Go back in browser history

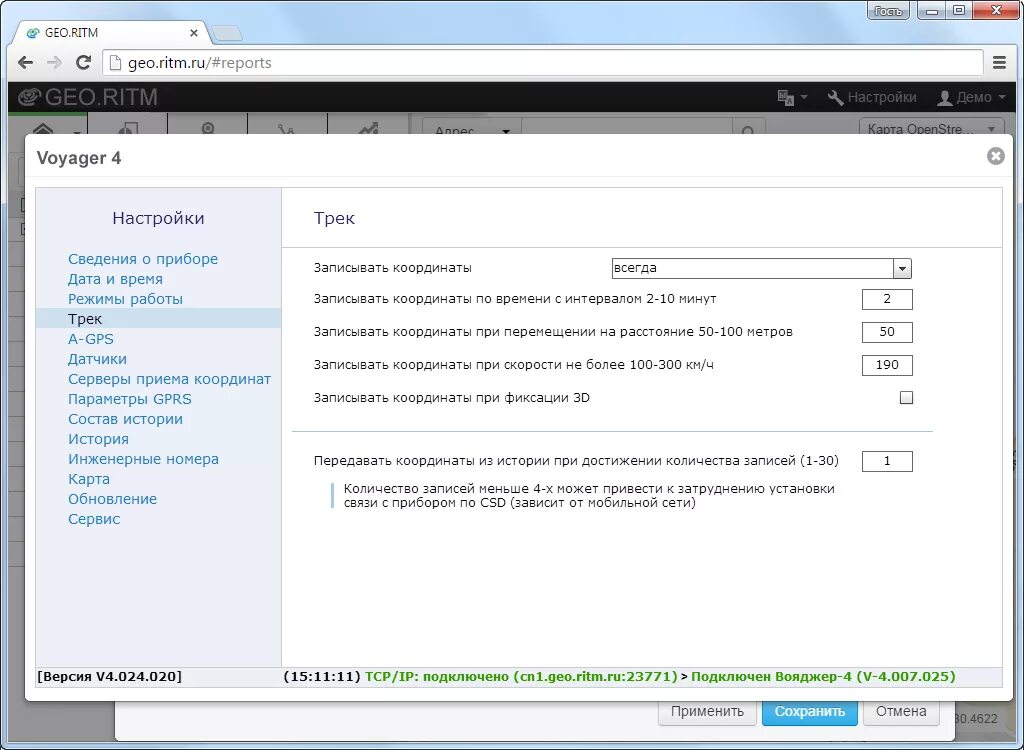pyautogui.click(x=25, y=63)
